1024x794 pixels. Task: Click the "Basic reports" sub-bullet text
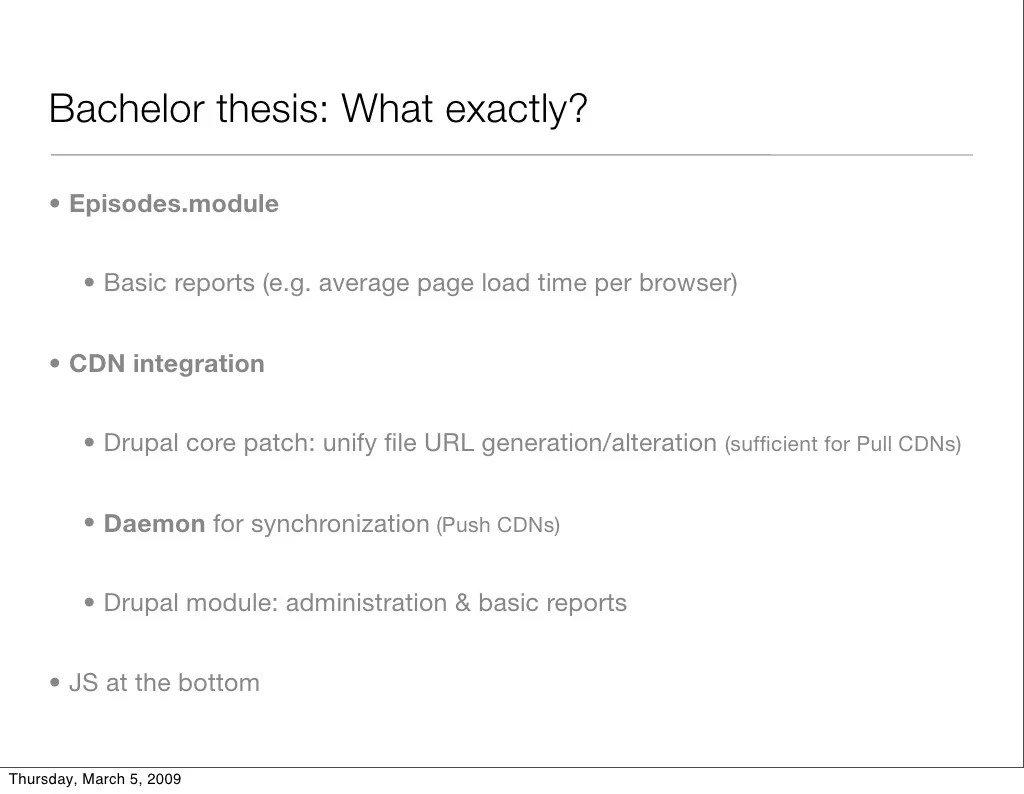pyautogui.click(x=420, y=283)
